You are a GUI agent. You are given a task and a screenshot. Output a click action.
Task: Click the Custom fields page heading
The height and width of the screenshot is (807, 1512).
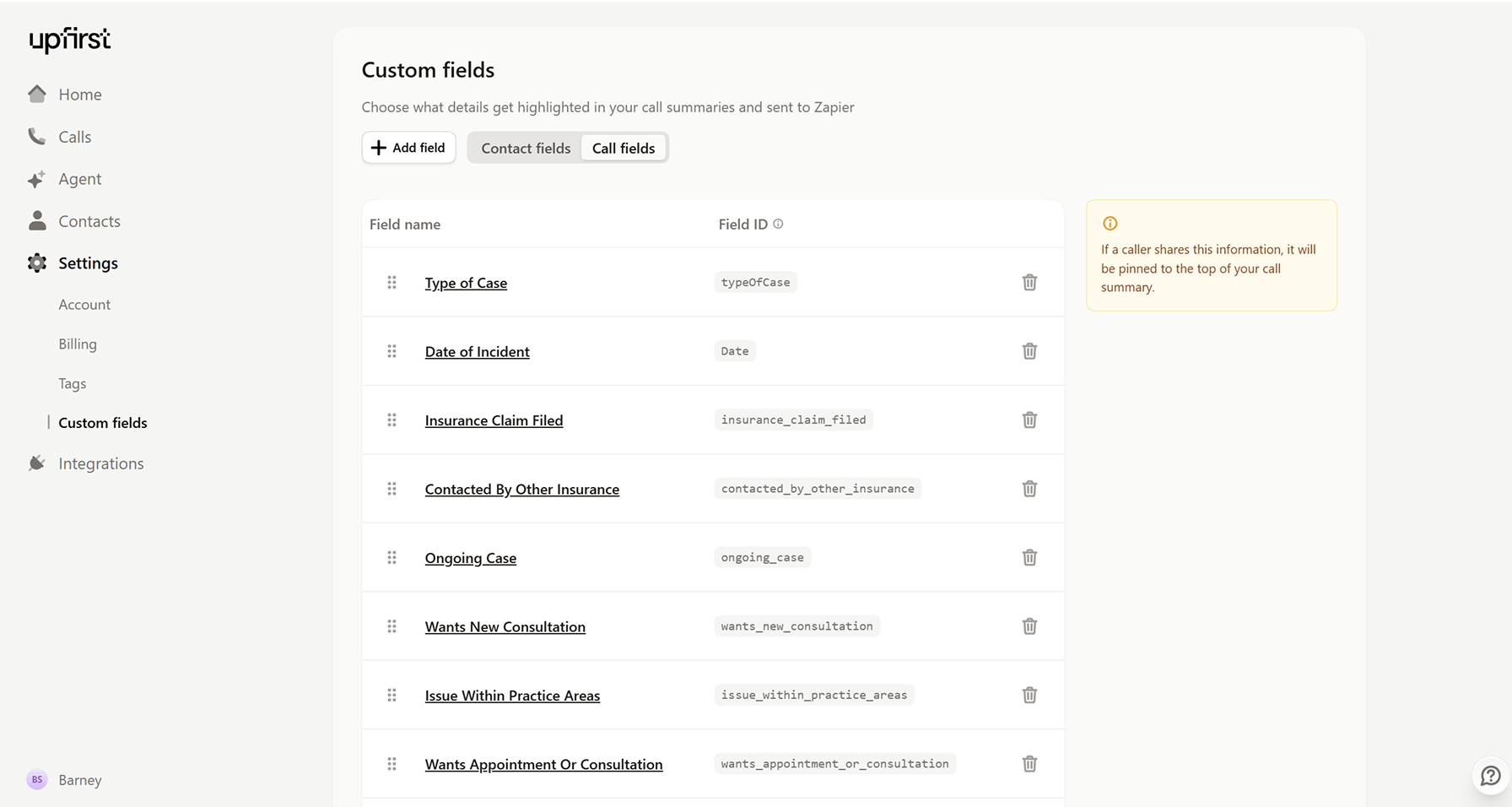(x=428, y=70)
